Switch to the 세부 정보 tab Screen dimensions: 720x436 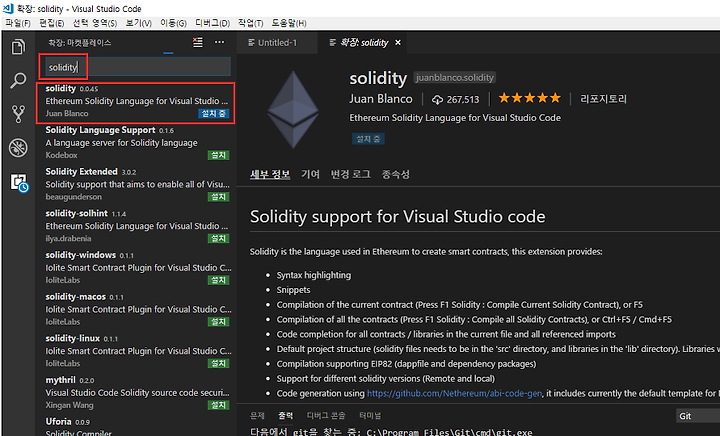pos(270,174)
